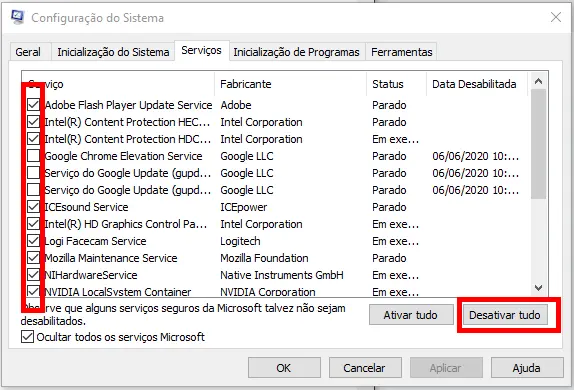The width and height of the screenshot is (574, 390).
Task: Open help with the Ajuda button
Action: [527, 368]
